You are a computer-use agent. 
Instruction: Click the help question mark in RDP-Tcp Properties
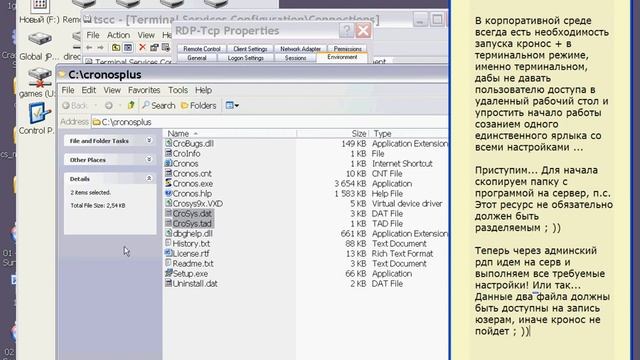(x=346, y=31)
